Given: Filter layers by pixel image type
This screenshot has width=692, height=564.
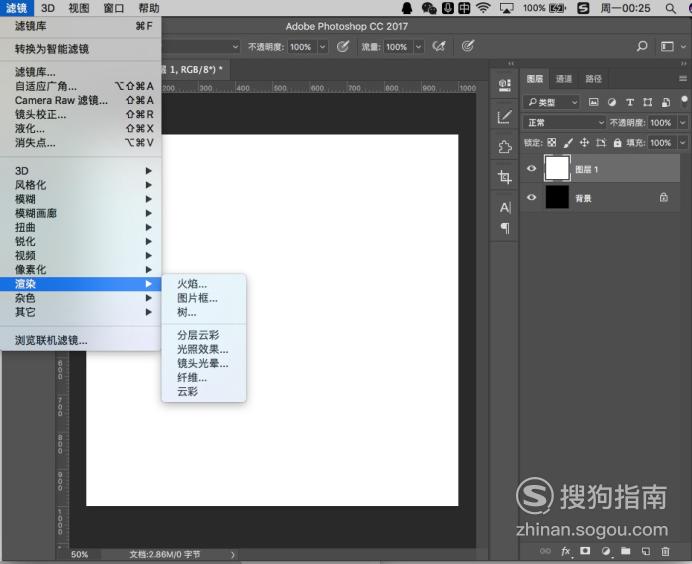Looking at the screenshot, I should point(594,102).
